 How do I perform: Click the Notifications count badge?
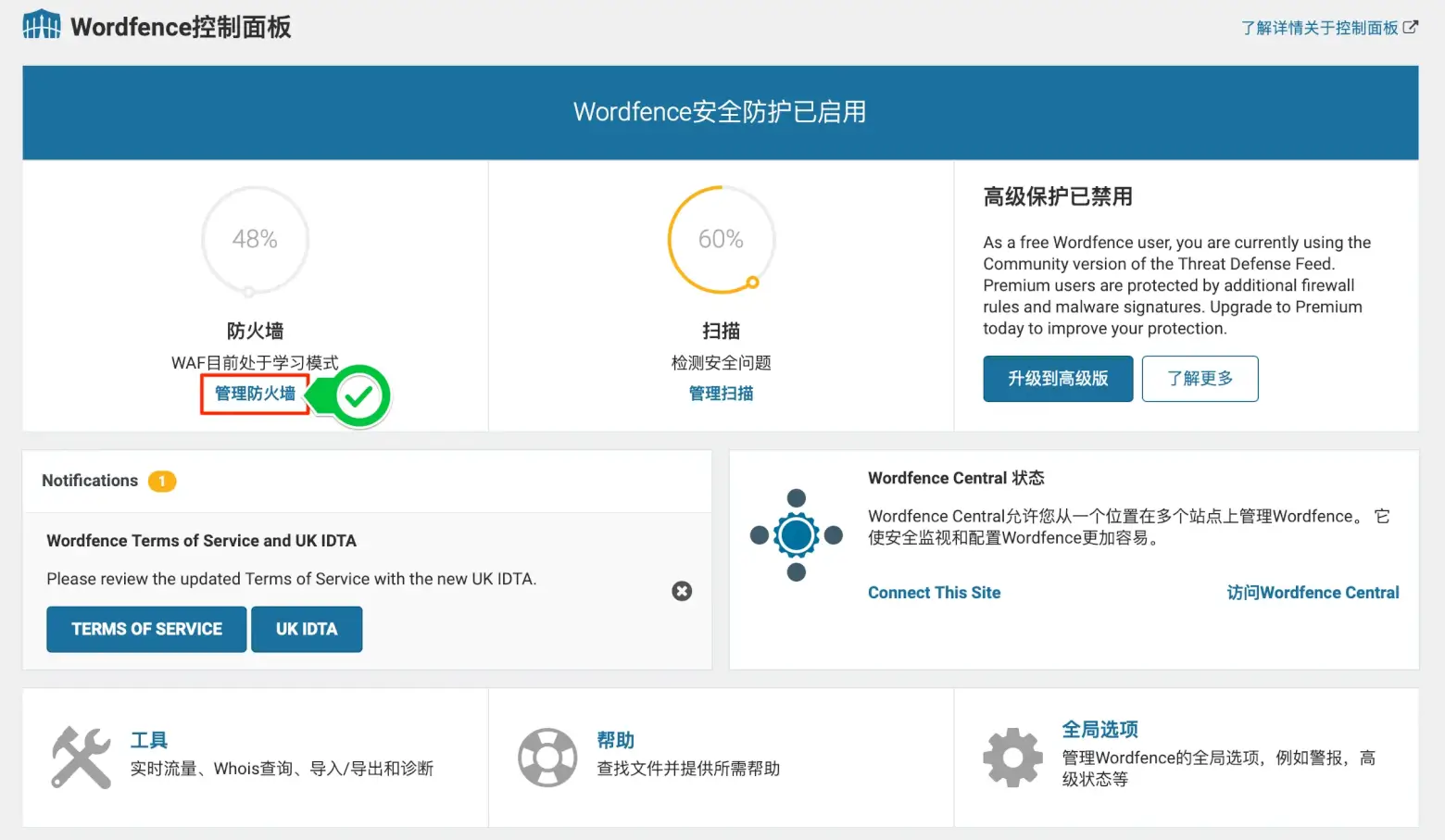point(162,481)
